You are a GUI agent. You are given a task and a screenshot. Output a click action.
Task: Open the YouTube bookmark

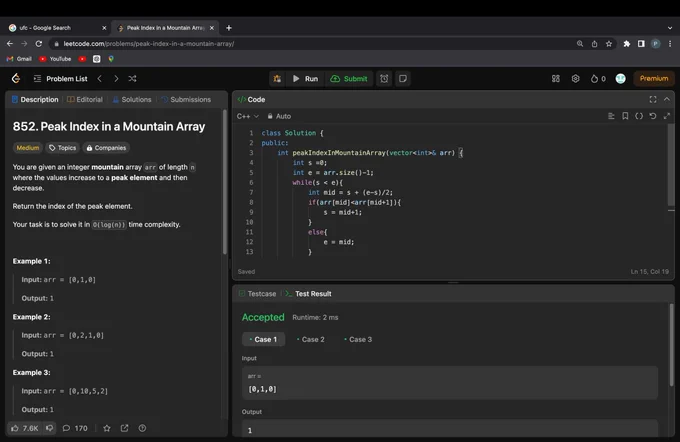click(x=55, y=59)
